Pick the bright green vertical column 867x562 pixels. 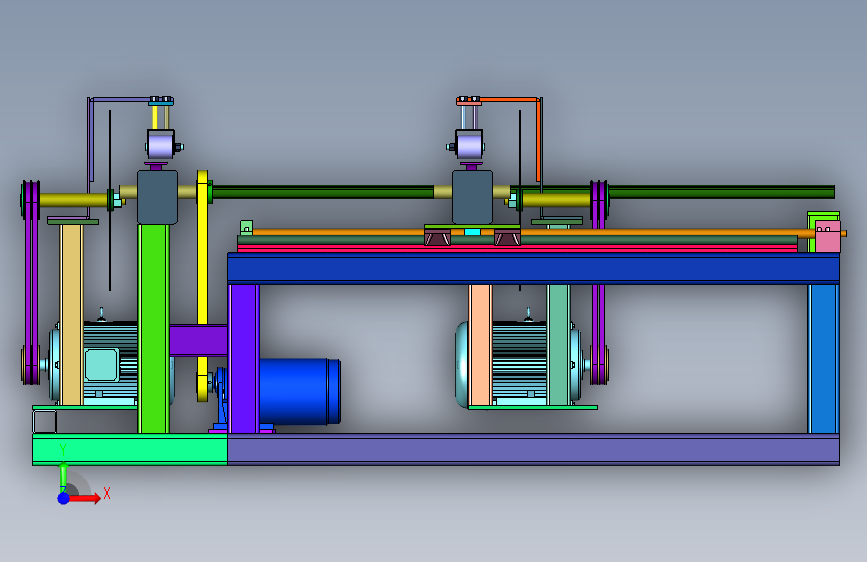[x=154, y=328]
